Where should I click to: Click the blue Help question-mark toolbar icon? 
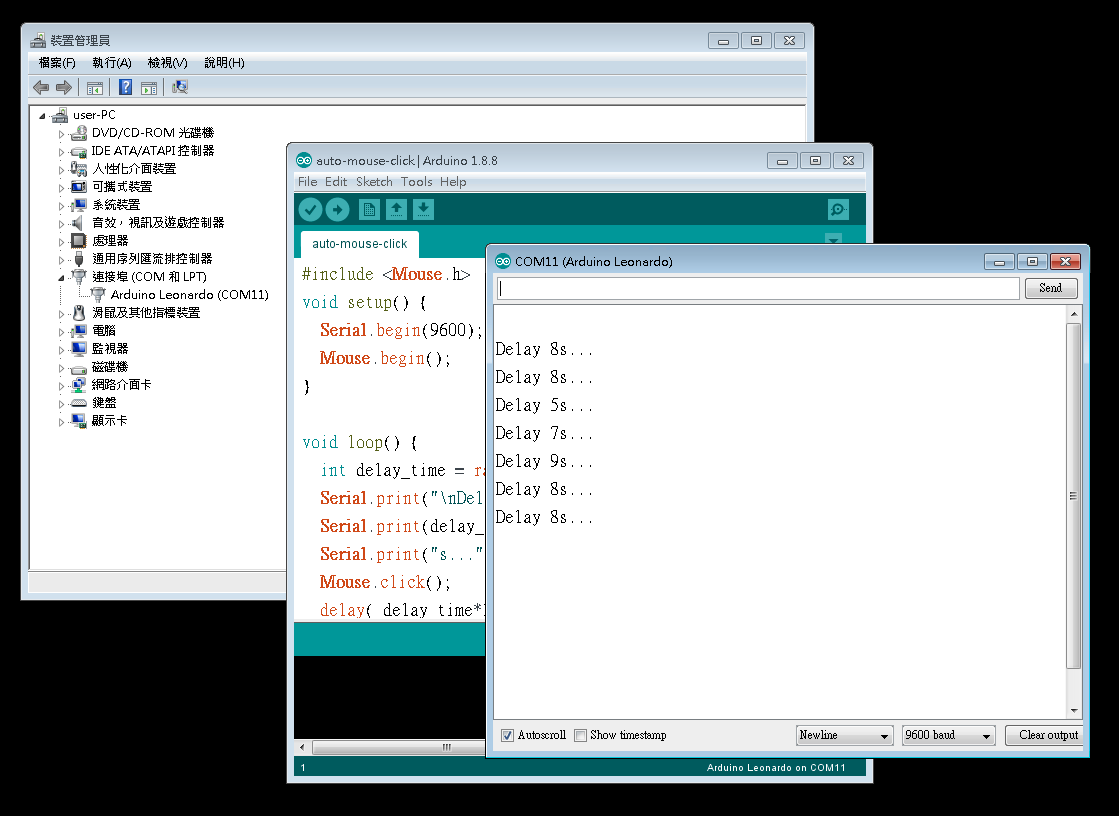pyautogui.click(x=126, y=87)
